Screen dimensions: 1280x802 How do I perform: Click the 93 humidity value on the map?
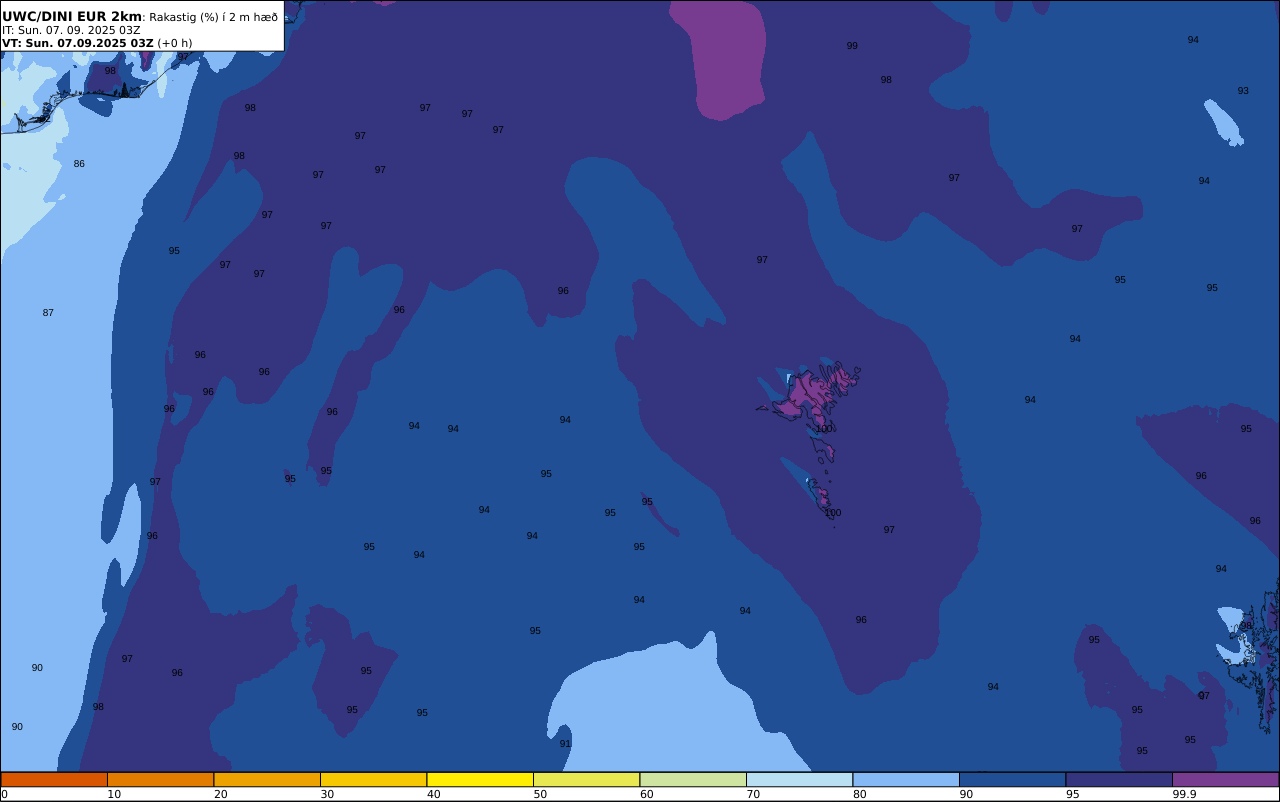click(x=1243, y=91)
